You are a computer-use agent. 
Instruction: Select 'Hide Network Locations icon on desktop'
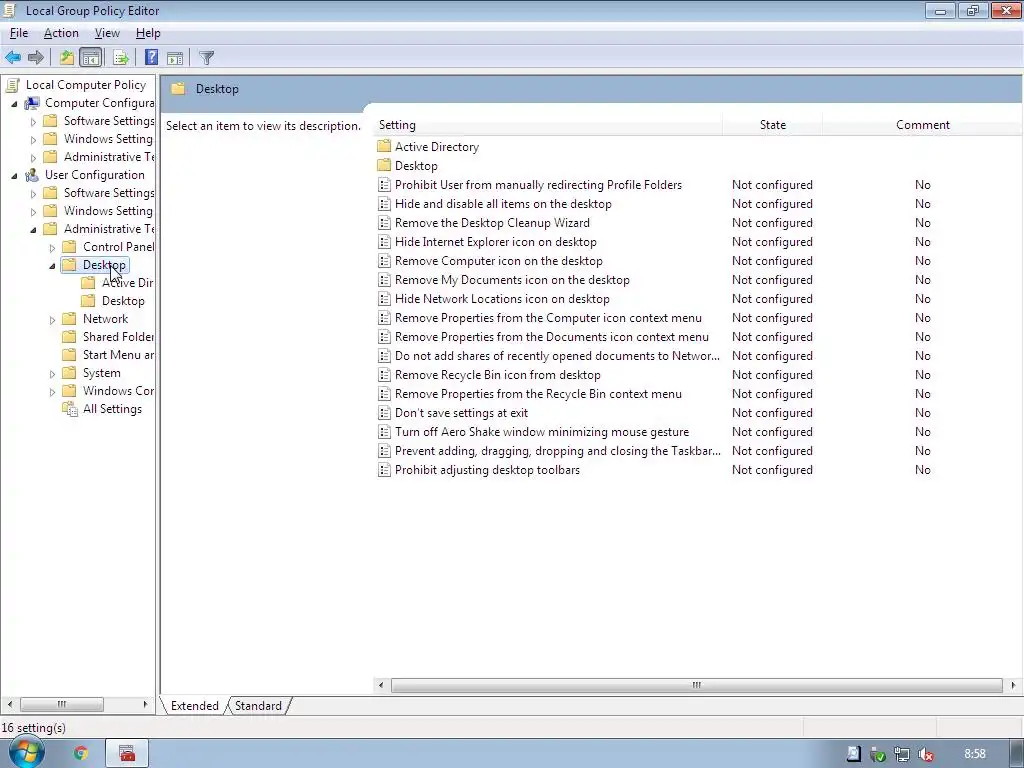pyautogui.click(x=502, y=298)
